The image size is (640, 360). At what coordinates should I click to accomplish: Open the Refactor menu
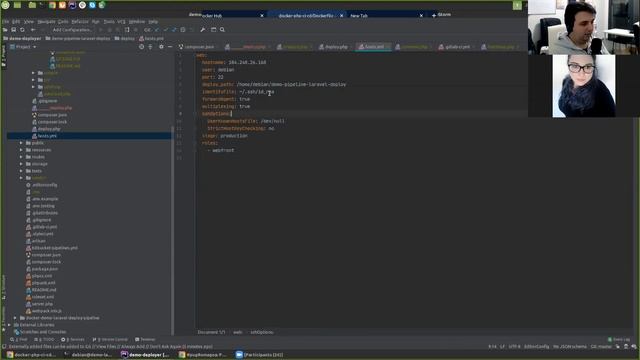tap(80, 22)
